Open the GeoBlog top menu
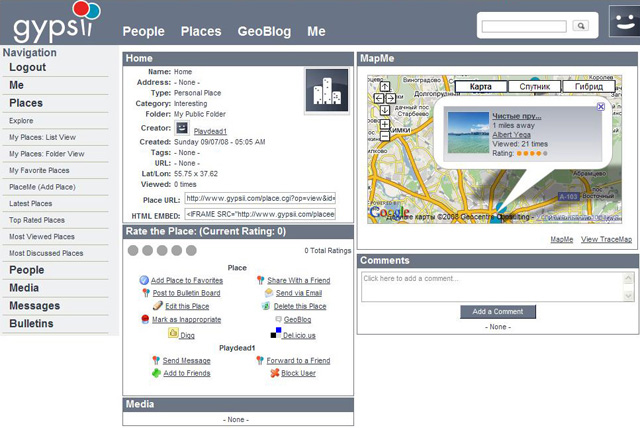Screen dimensions: 640x428 tap(264, 32)
